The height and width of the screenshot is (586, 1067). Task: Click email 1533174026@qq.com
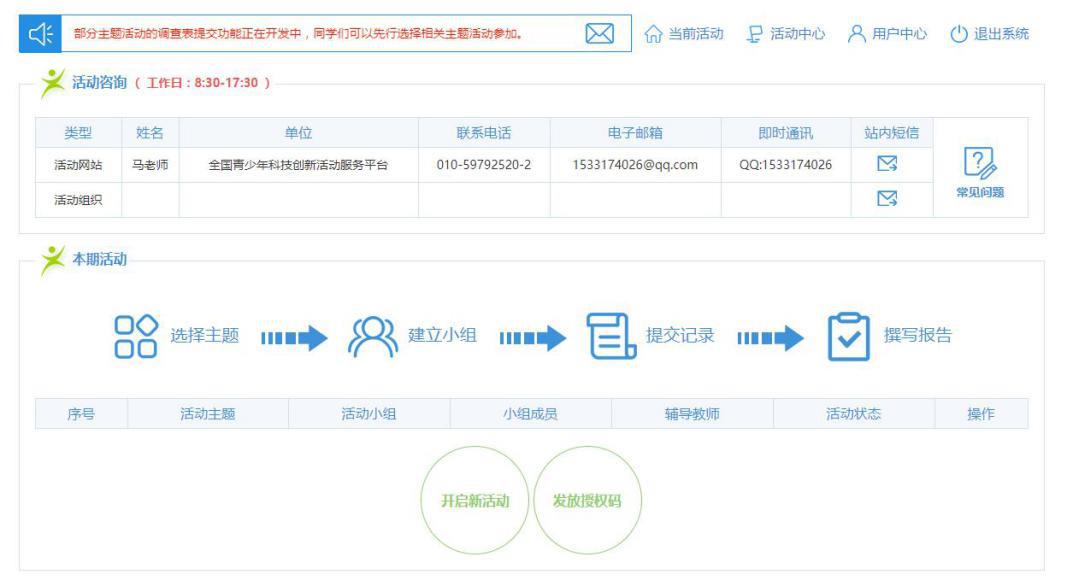[x=635, y=165]
